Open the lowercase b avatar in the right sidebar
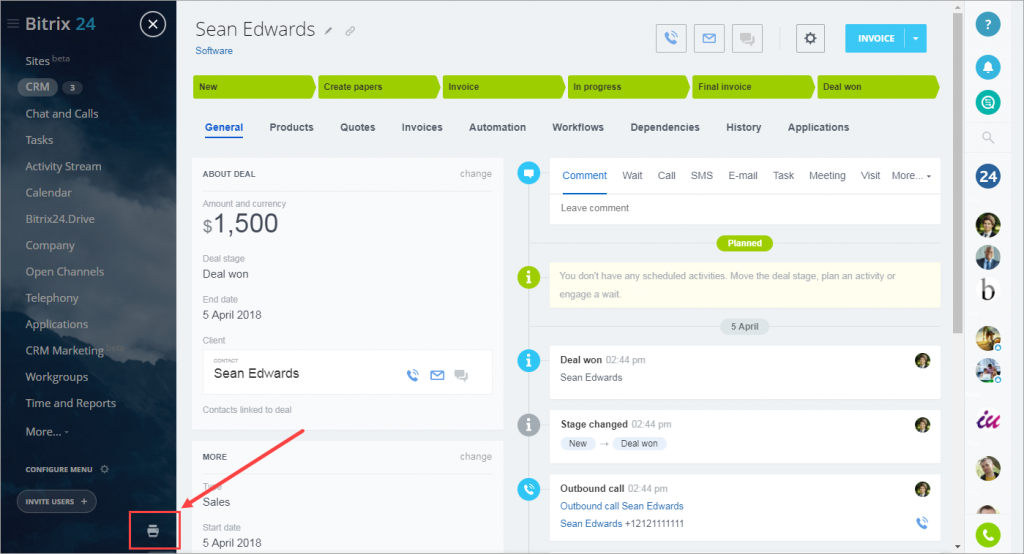Image resolution: width=1024 pixels, height=554 pixels. pyautogui.click(x=988, y=289)
